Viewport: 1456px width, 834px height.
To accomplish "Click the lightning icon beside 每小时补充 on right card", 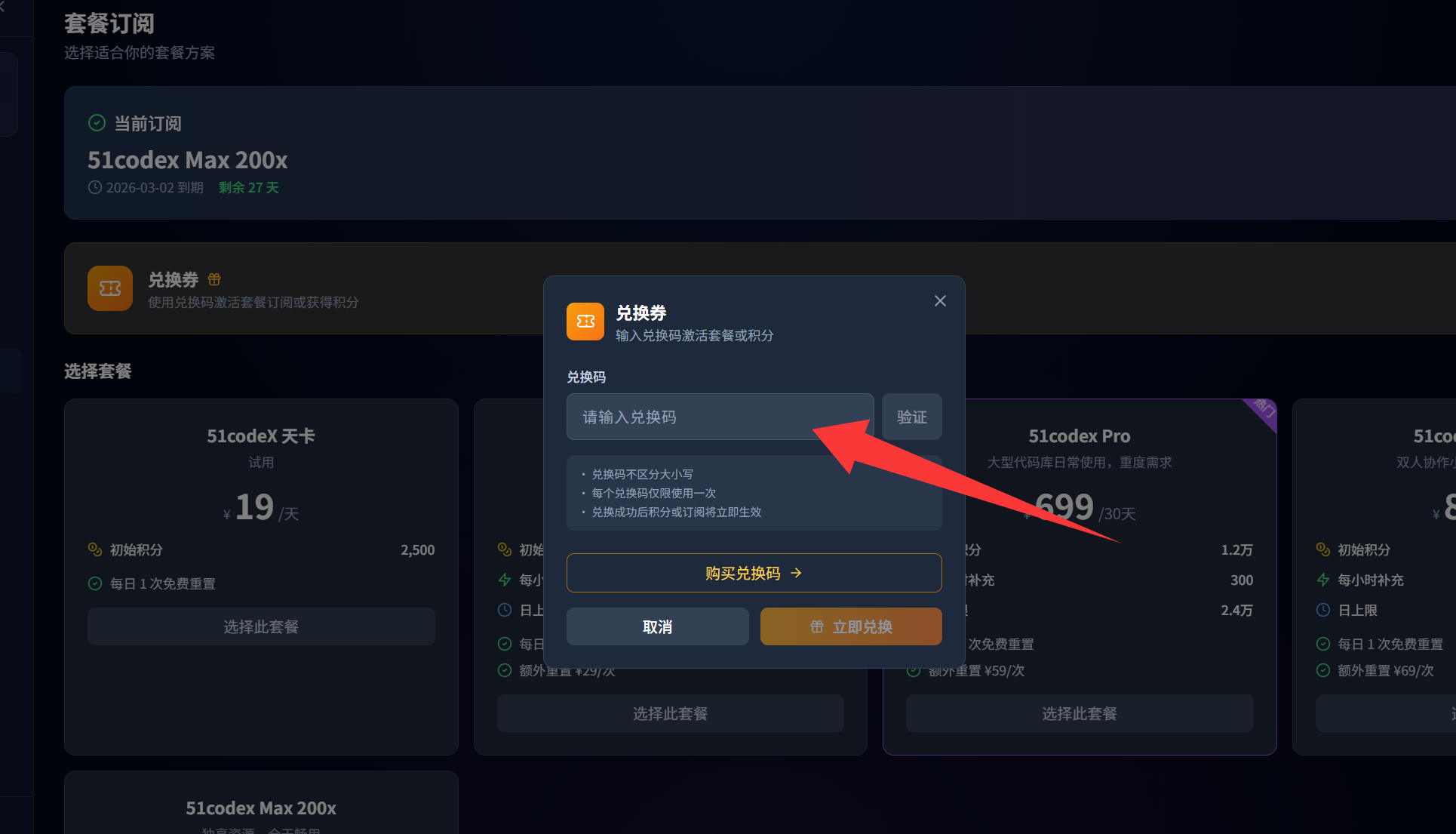I will point(1323,580).
